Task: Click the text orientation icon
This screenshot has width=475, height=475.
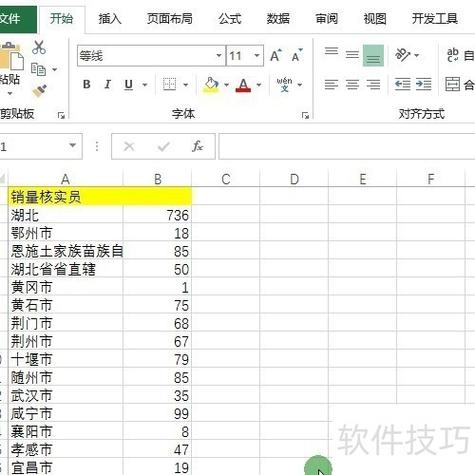Action: click(402, 55)
